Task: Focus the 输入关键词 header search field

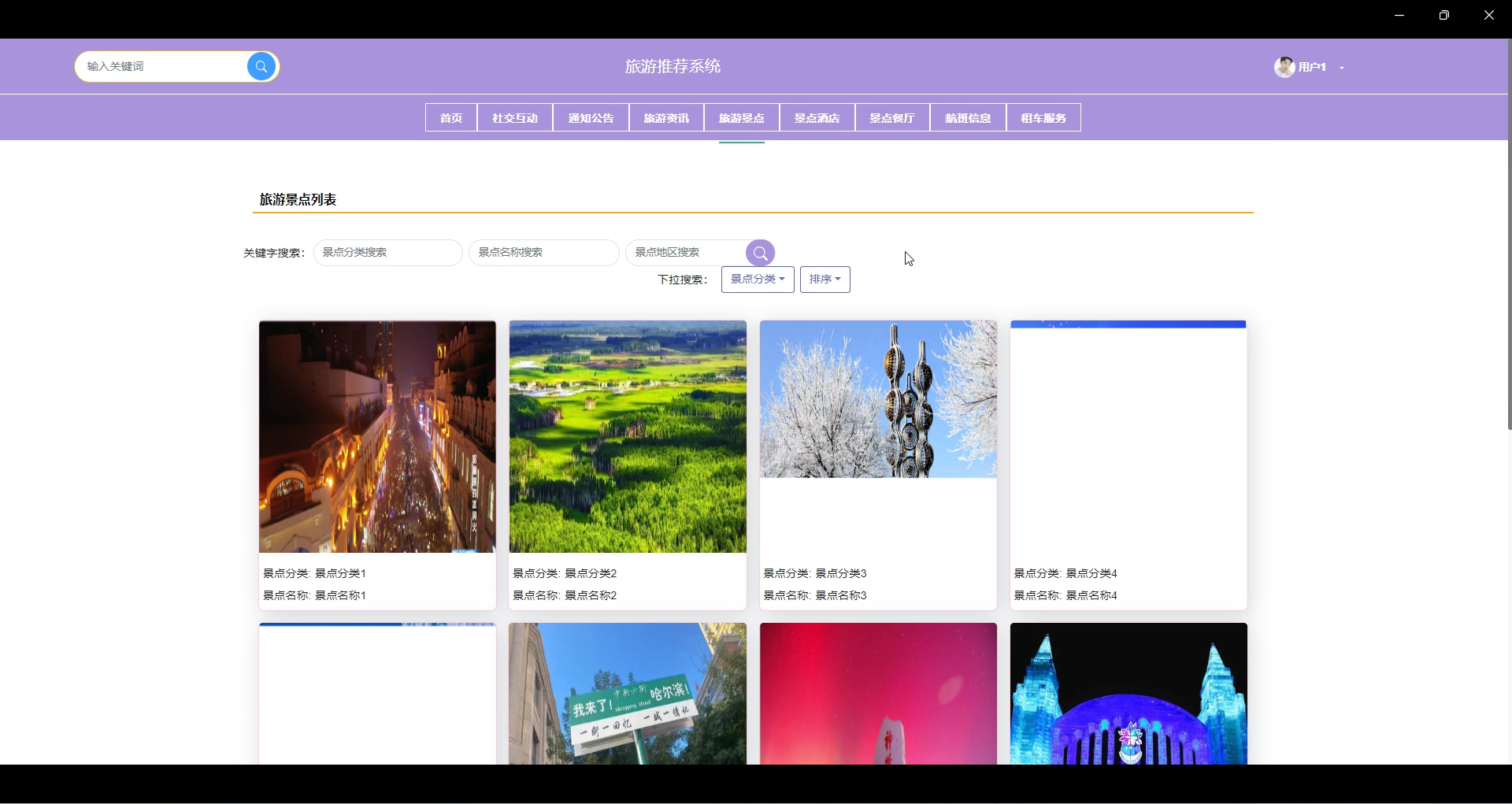Action: [162, 67]
